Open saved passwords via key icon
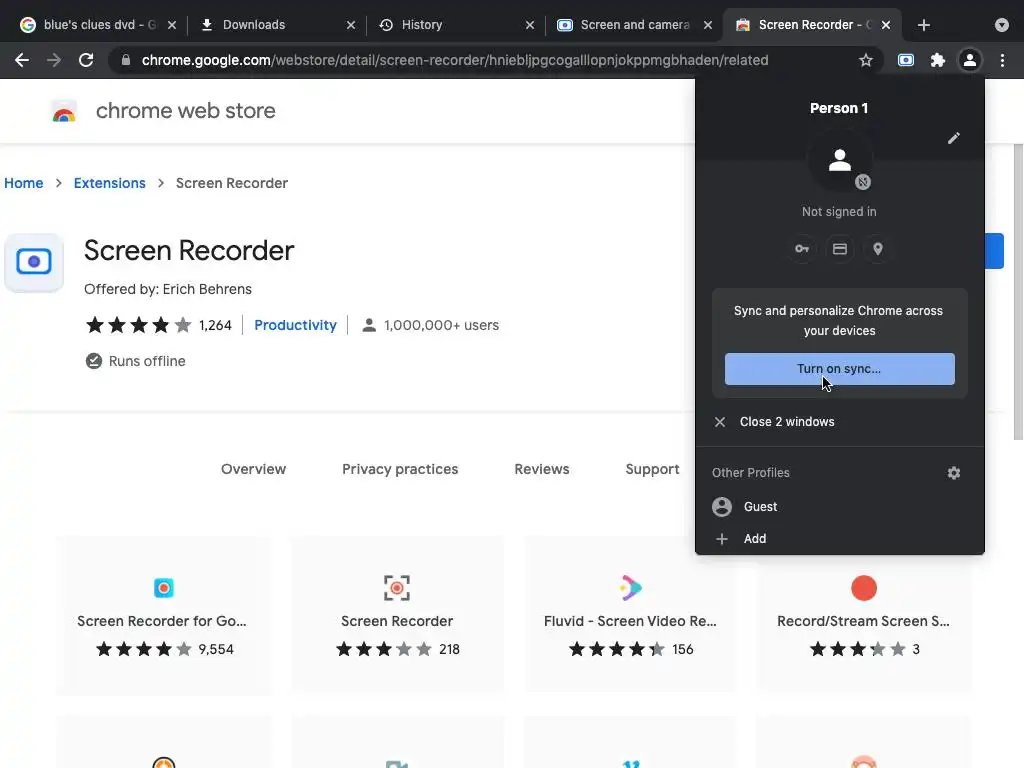Screen dimensions: 1024x768 pyautogui.click(x=802, y=249)
